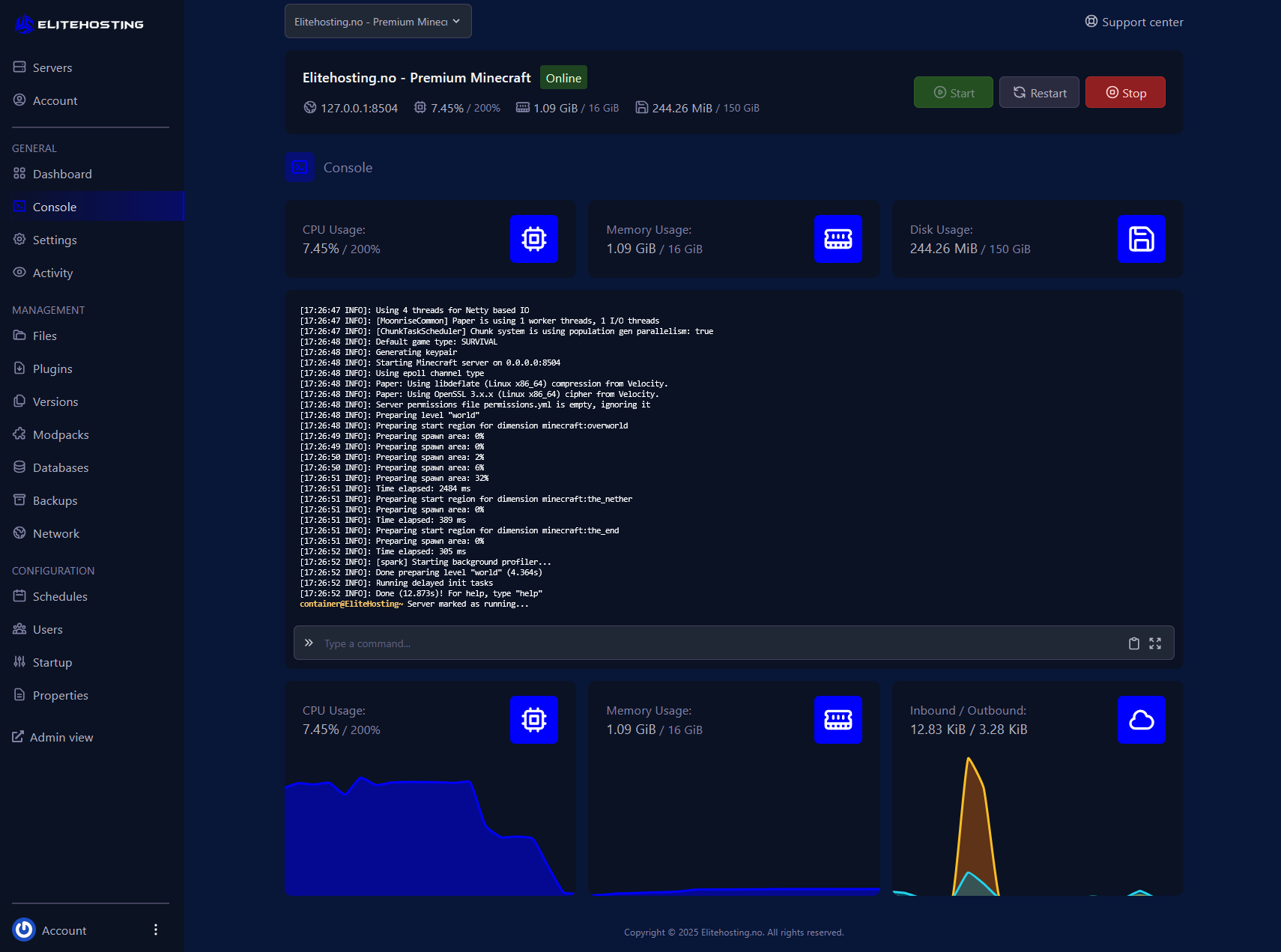The height and width of the screenshot is (952, 1281).
Task: Click the Start server button
Action: (x=954, y=92)
